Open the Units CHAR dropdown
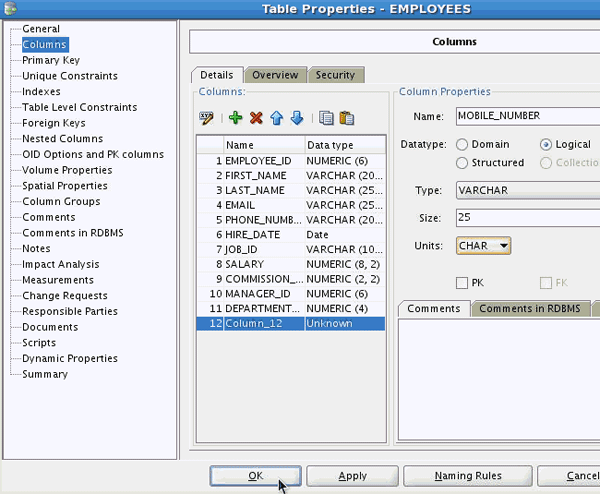This screenshot has width=600, height=494. click(483, 246)
